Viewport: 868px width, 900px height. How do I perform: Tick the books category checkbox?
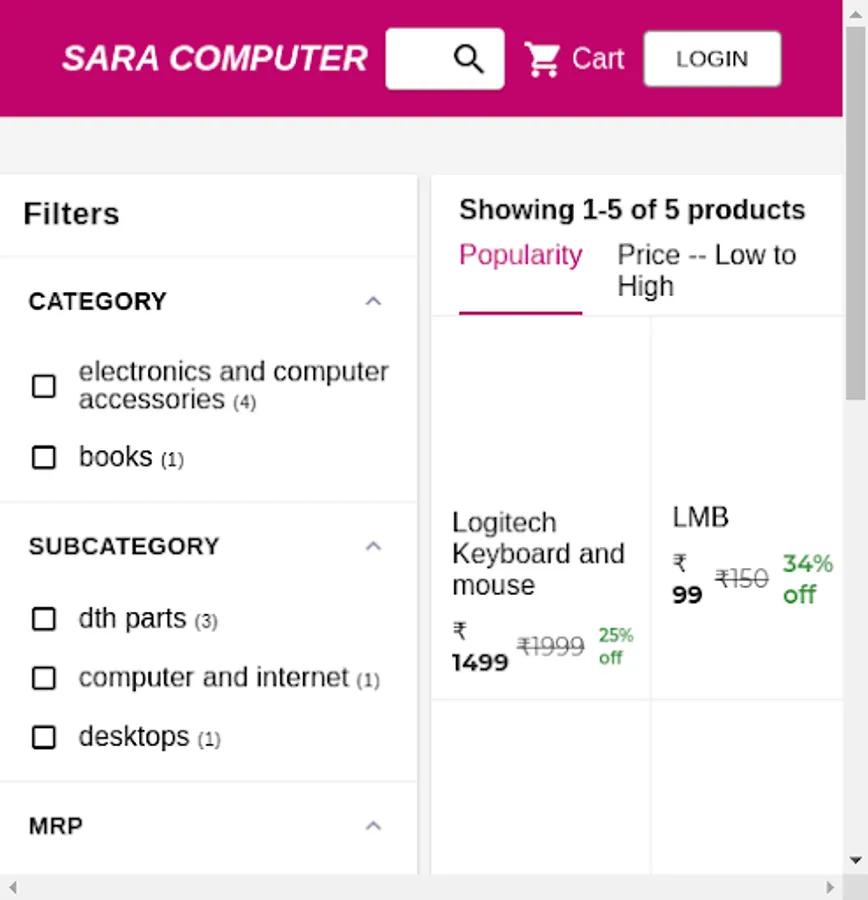44,458
